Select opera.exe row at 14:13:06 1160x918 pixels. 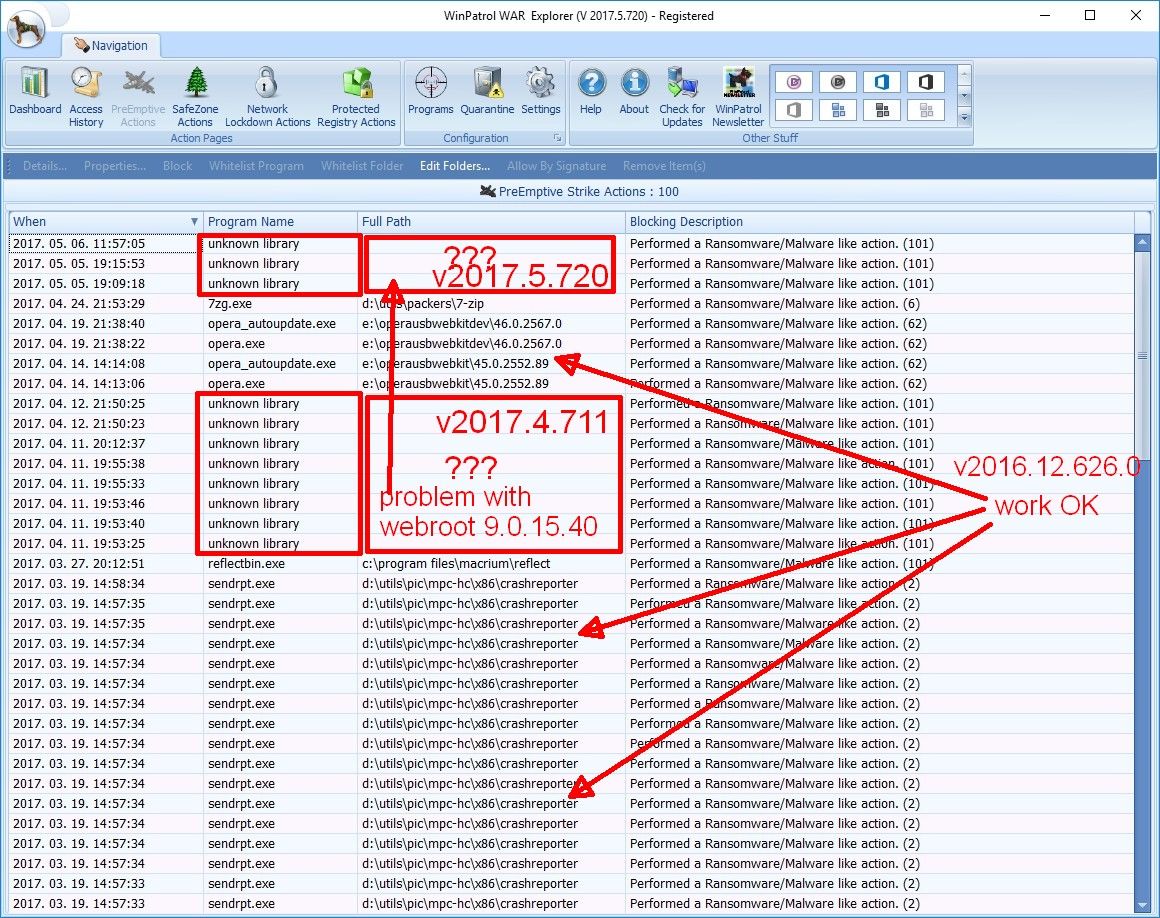point(571,384)
